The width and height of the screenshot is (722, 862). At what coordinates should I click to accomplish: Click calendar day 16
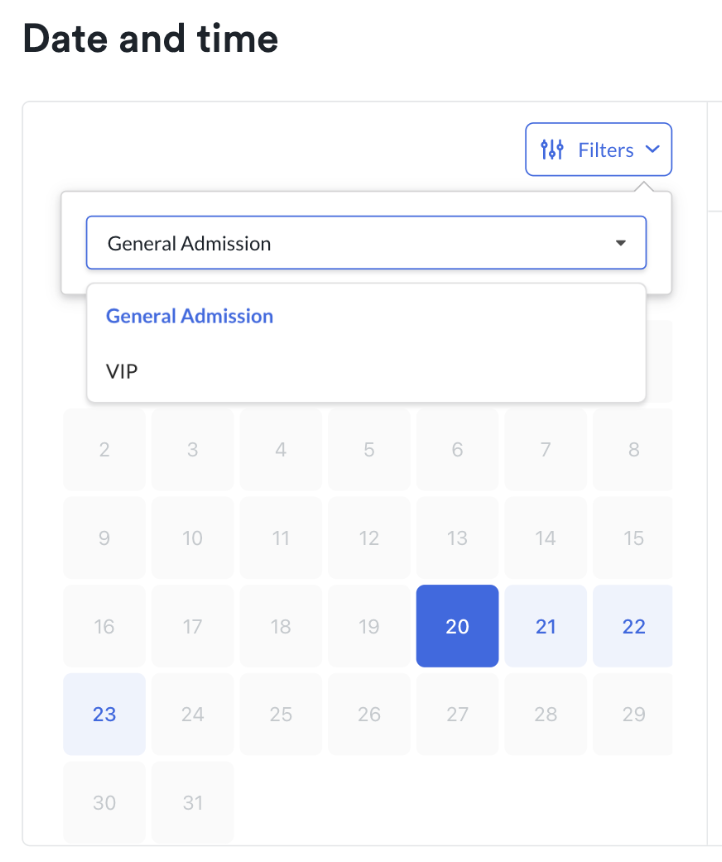104,626
